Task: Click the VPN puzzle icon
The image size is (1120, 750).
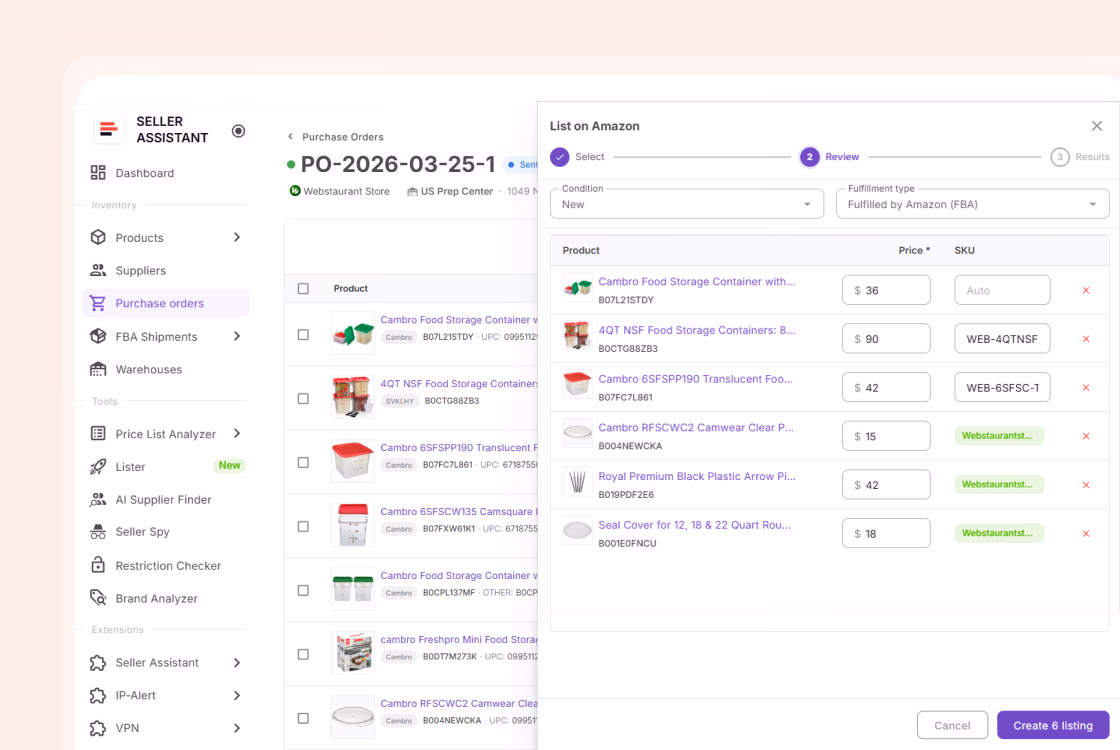Action: [x=98, y=728]
